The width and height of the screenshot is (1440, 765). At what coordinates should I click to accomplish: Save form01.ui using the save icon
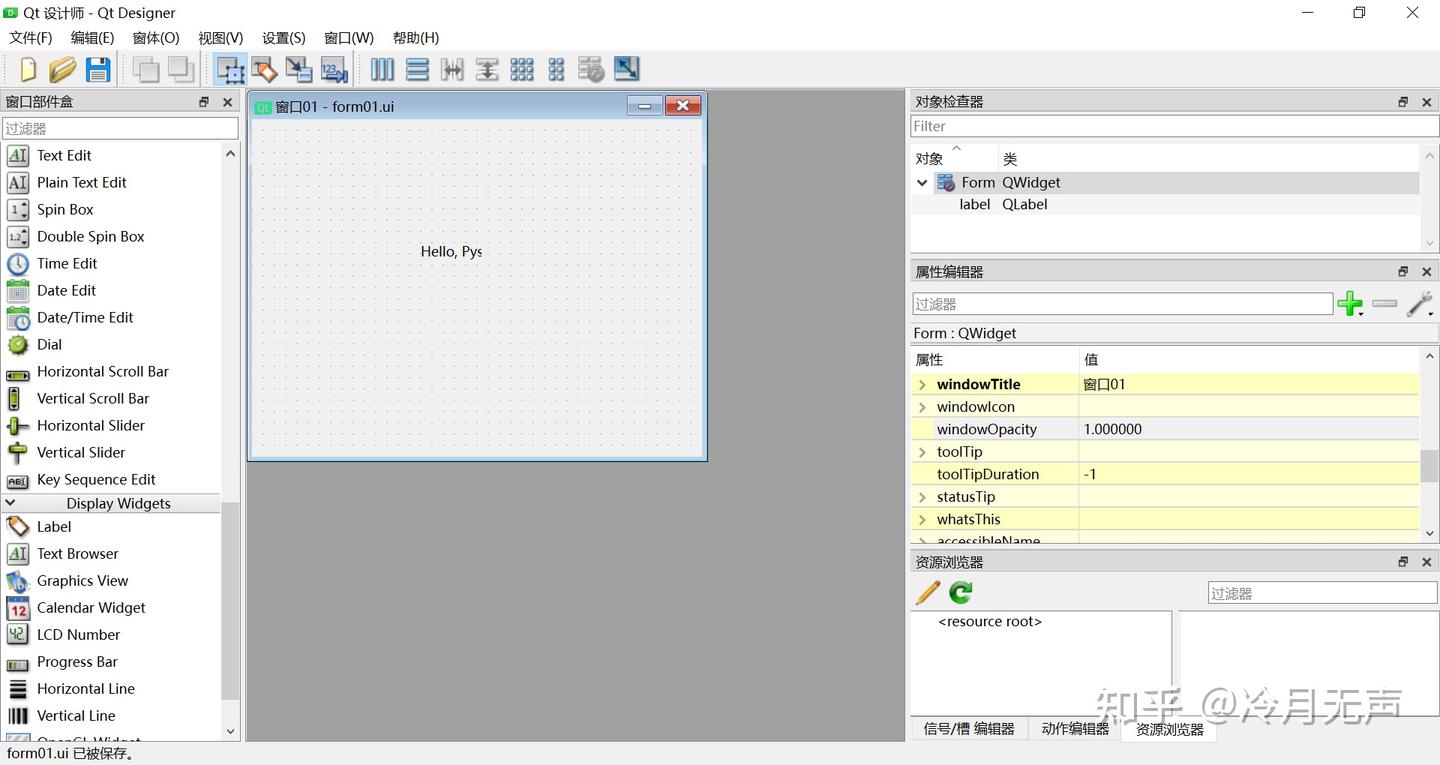click(97, 69)
